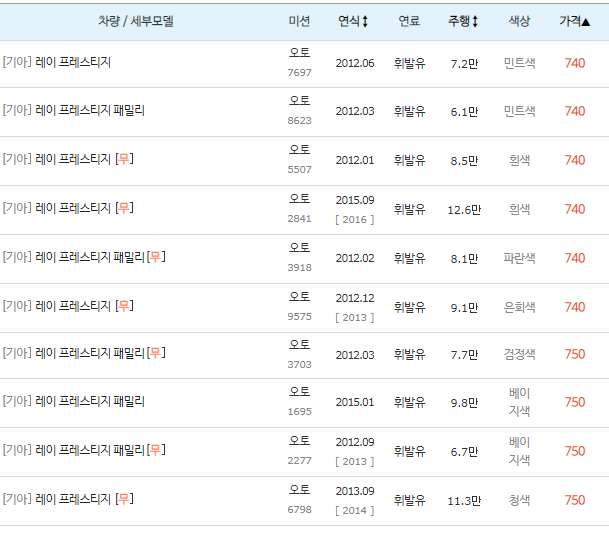Click the 청색 color cell
Image resolution: width=609 pixels, height=534 pixels.
coord(519,500)
